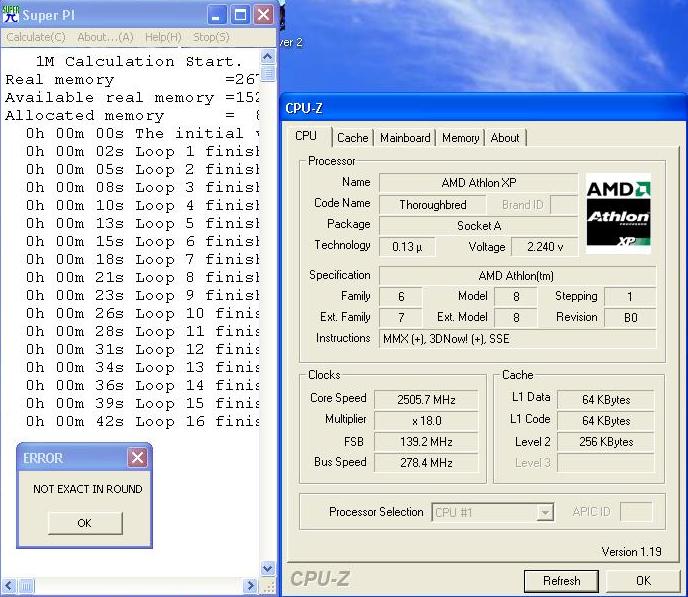
Task: Click the horizontal scrollbar left arrow in Super PI
Action: coord(9,586)
